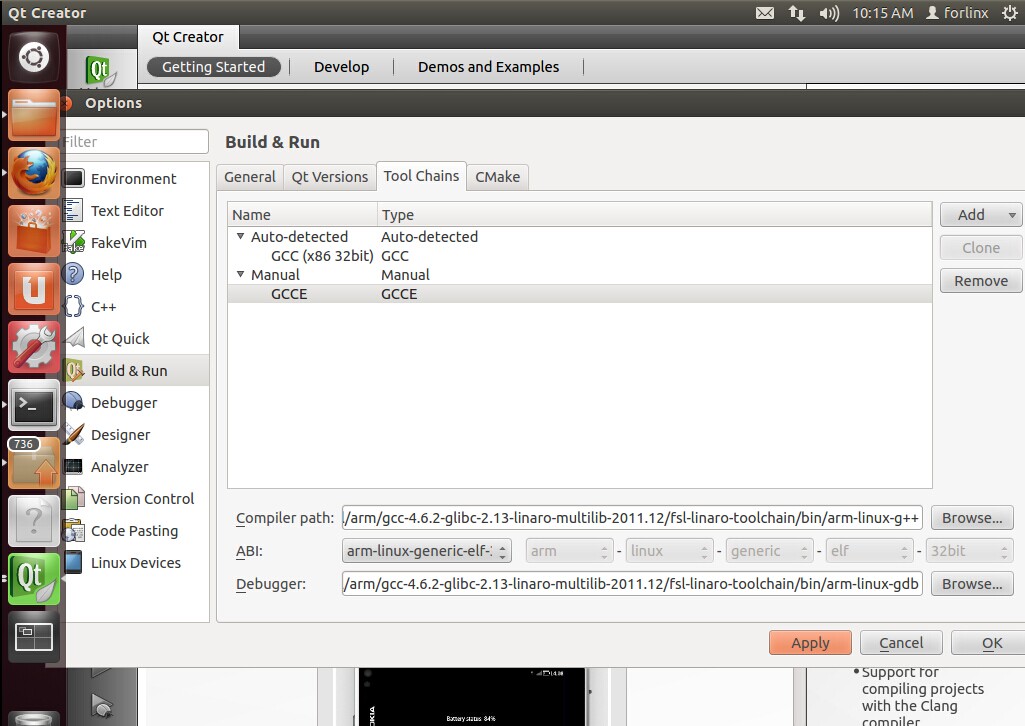This screenshot has height=726, width=1025.
Task: Select the GCCE manual tool chain row
Action: [579, 293]
